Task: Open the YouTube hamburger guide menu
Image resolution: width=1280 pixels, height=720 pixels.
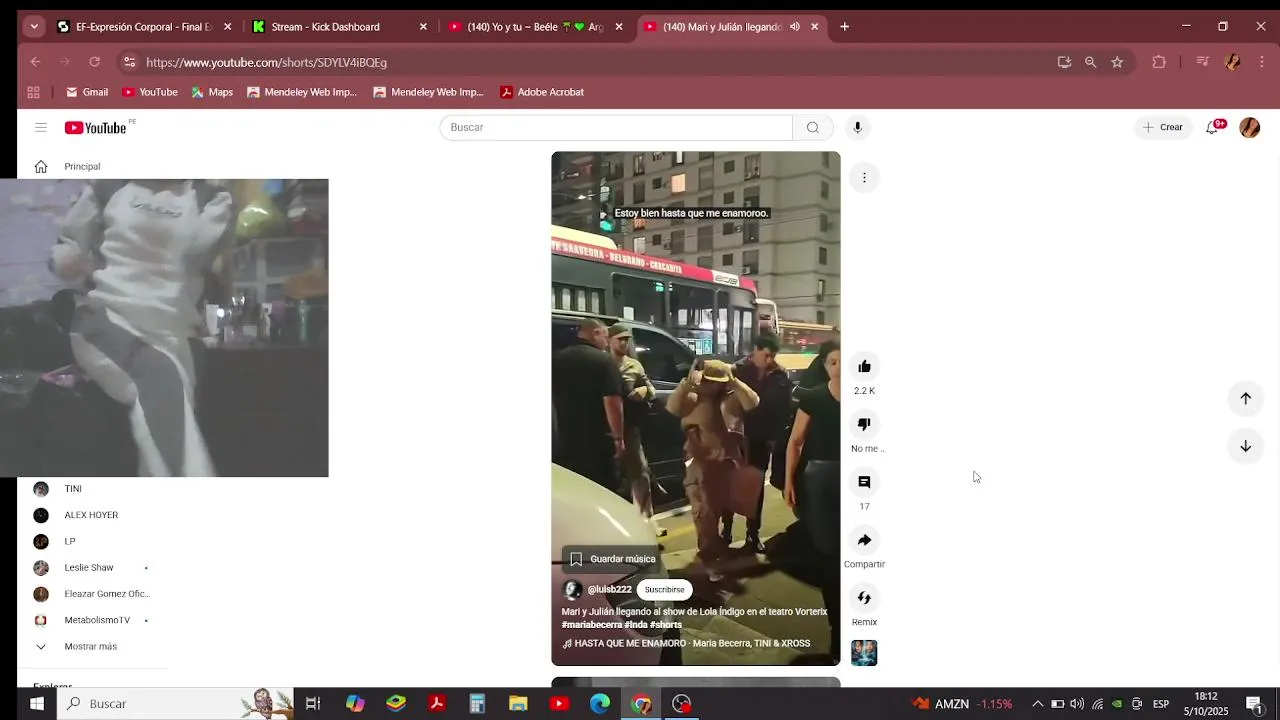Action: click(41, 127)
